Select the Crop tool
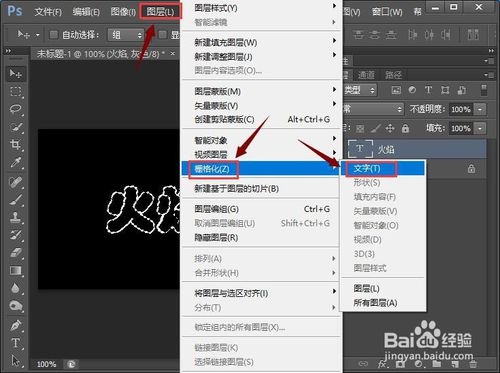 15,145
